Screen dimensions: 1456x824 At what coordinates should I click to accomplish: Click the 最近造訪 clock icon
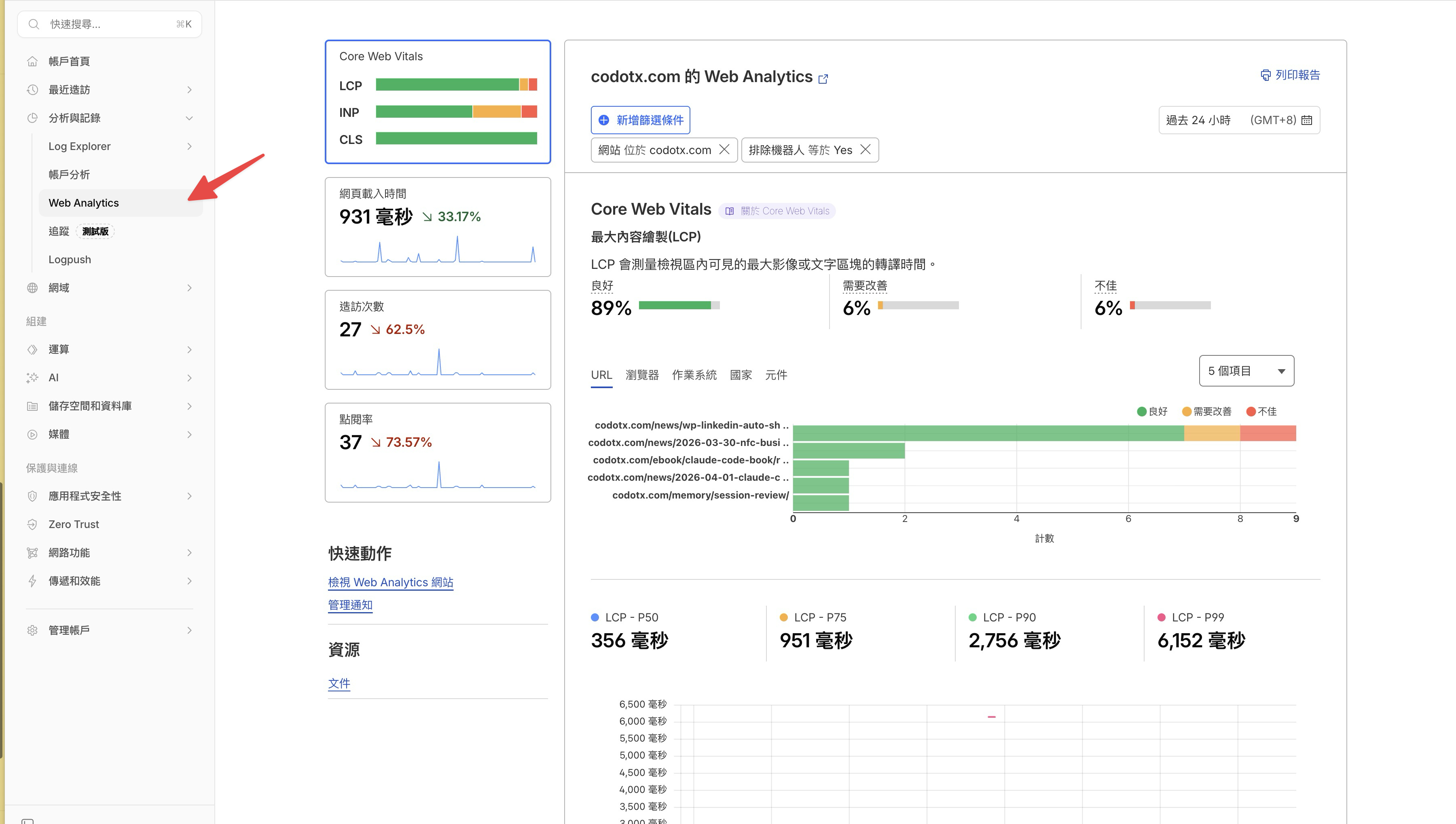(x=33, y=89)
